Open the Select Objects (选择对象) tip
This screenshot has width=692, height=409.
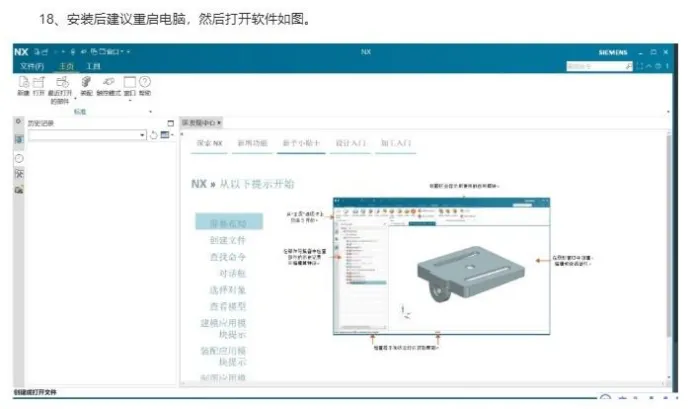coord(227,290)
